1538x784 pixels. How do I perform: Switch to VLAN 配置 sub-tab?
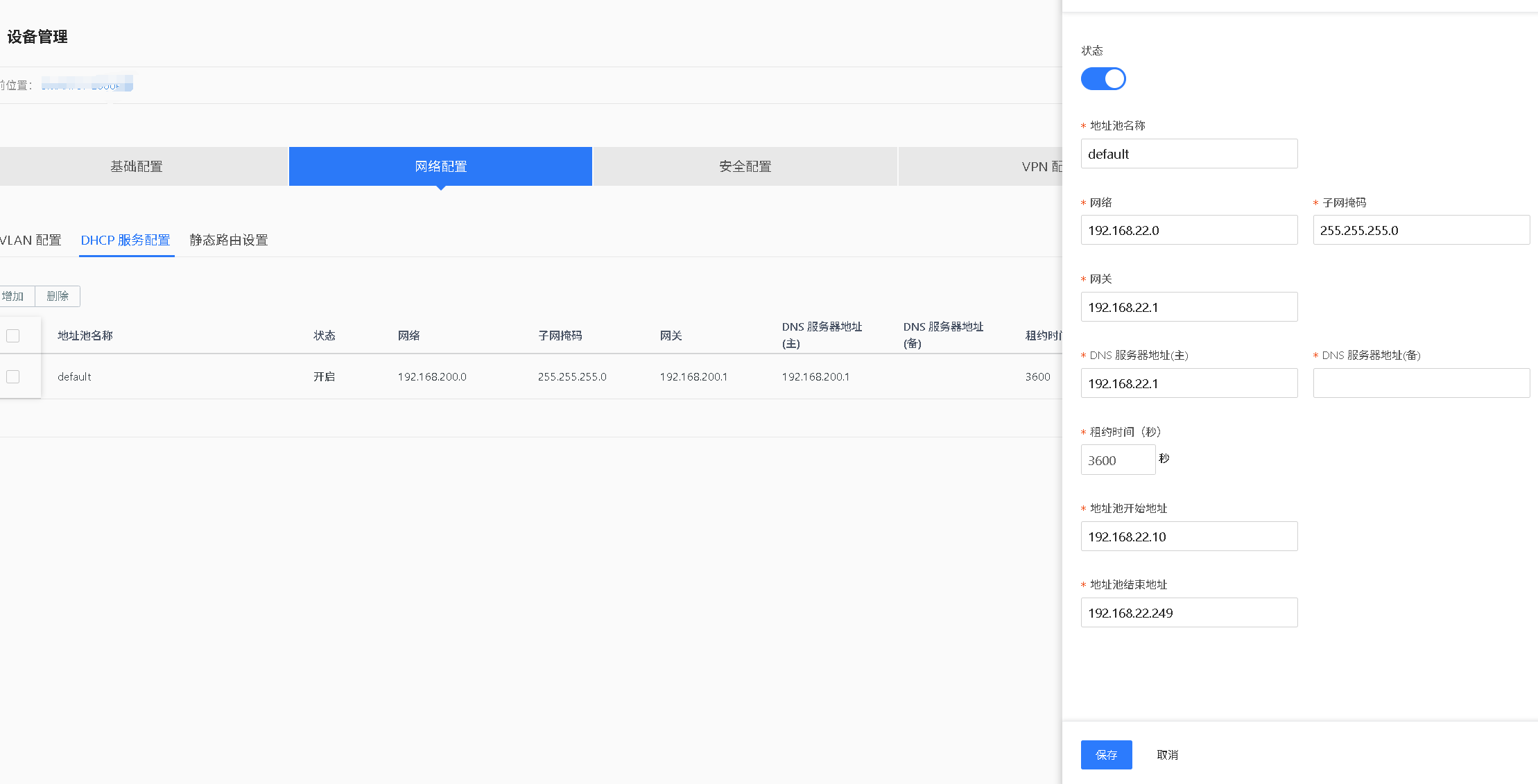(31, 241)
